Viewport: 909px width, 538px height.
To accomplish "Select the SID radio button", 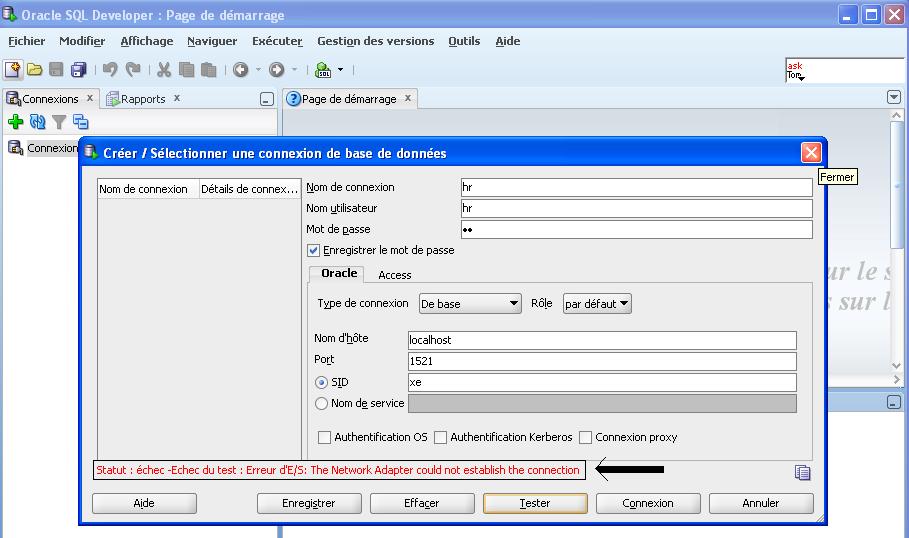I will tap(322, 383).
